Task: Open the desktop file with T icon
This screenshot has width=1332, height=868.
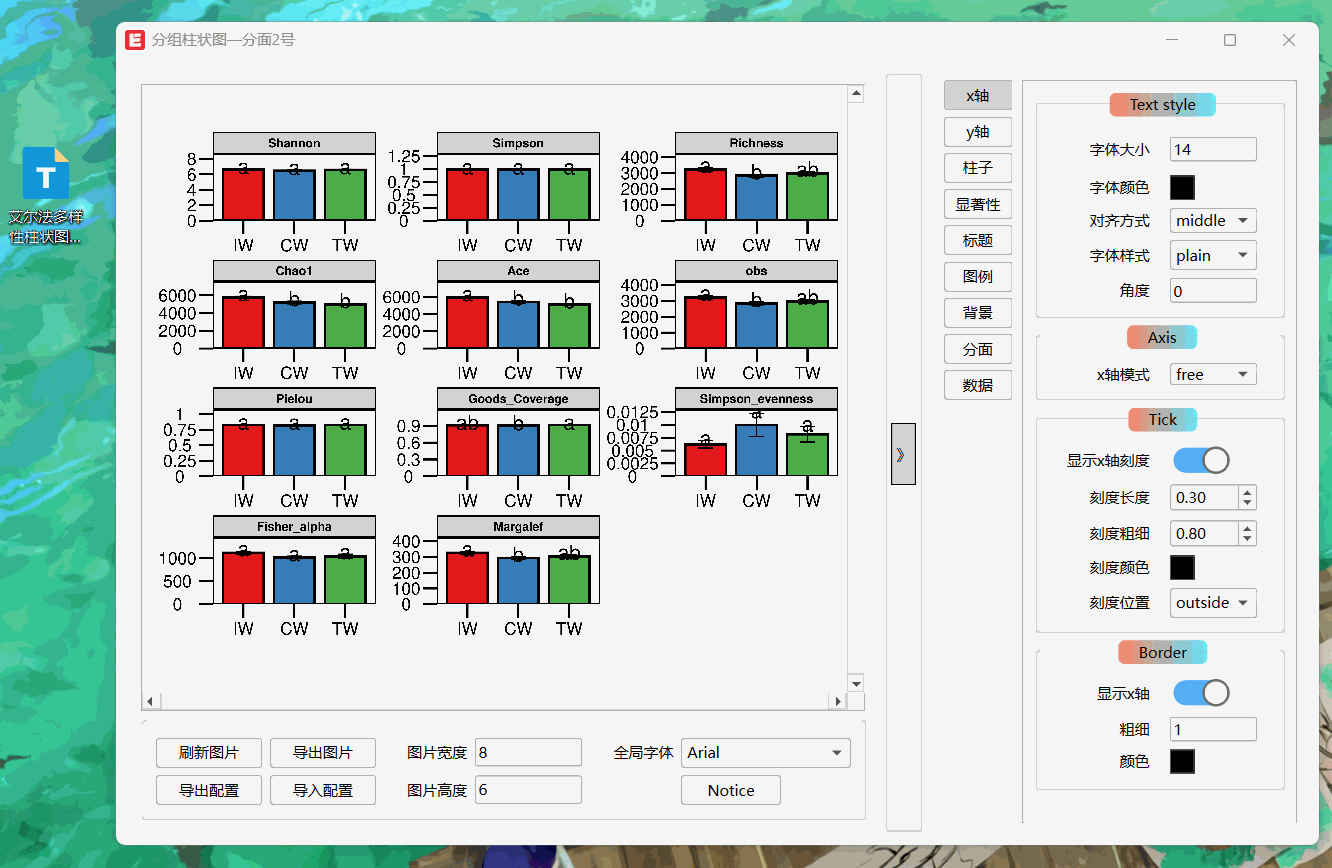Action: pos(46,180)
